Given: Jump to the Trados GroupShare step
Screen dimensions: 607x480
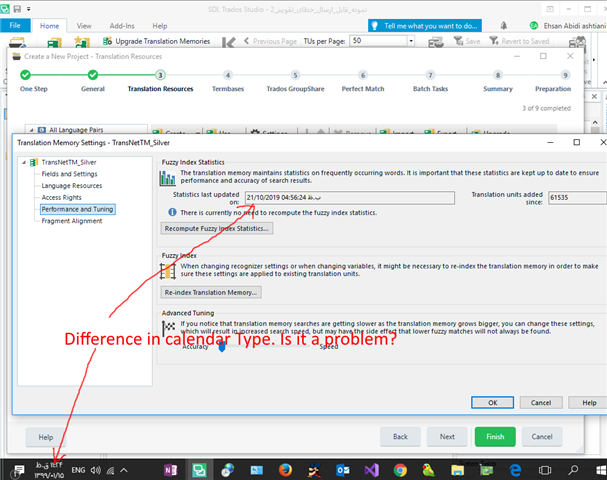Looking at the screenshot, I should [295, 81].
